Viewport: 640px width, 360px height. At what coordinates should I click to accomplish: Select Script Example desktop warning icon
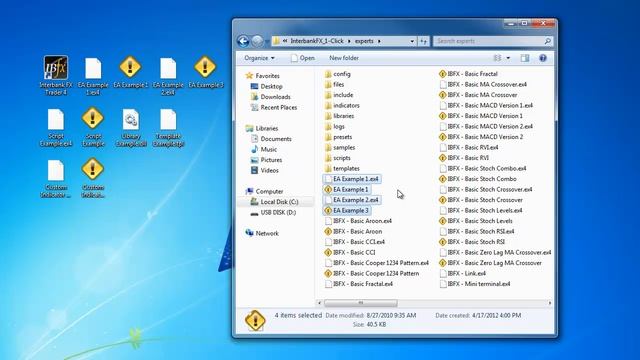[93, 127]
